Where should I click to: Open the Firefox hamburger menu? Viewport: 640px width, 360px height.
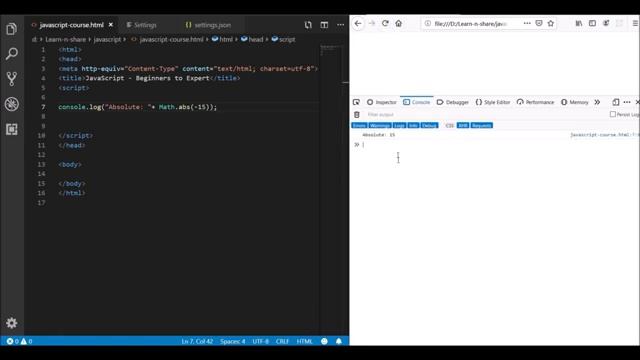(x=635, y=24)
